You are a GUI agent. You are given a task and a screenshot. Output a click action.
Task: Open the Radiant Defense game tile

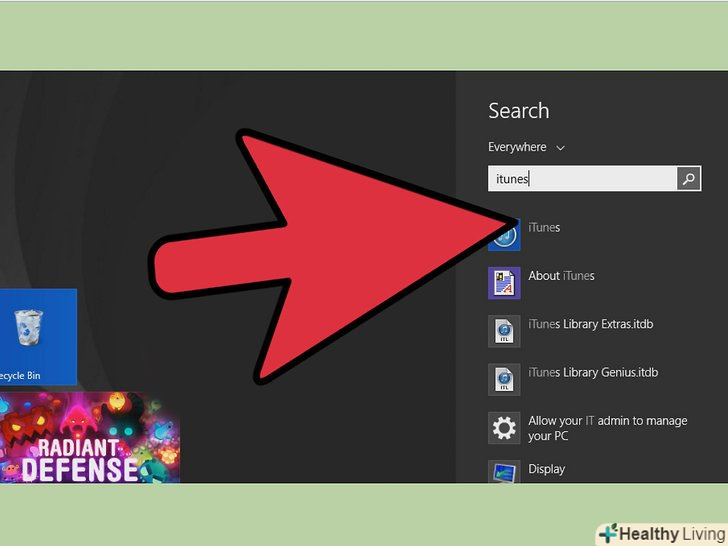90,437
